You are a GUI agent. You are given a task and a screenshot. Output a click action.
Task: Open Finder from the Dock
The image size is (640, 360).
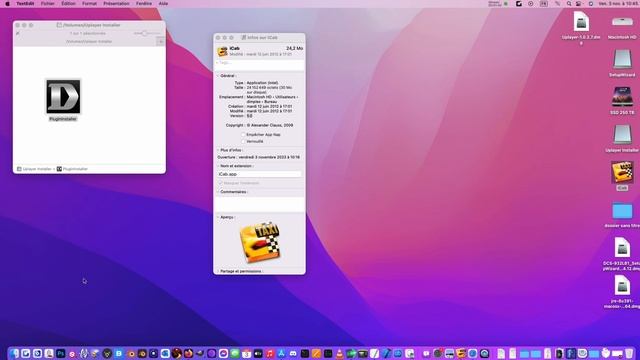click(14, 353)
